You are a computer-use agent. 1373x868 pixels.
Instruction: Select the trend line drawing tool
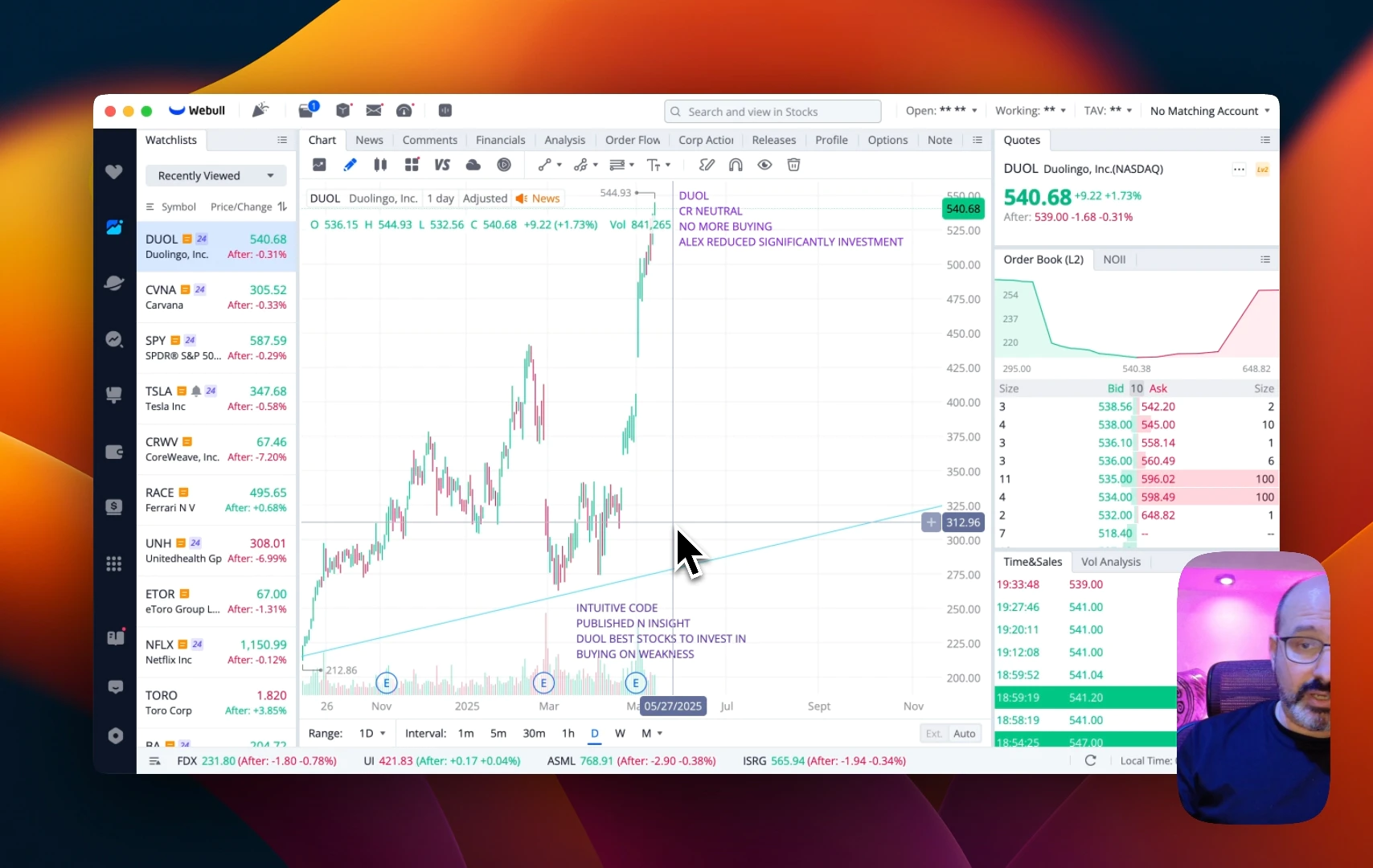point(545,165)
